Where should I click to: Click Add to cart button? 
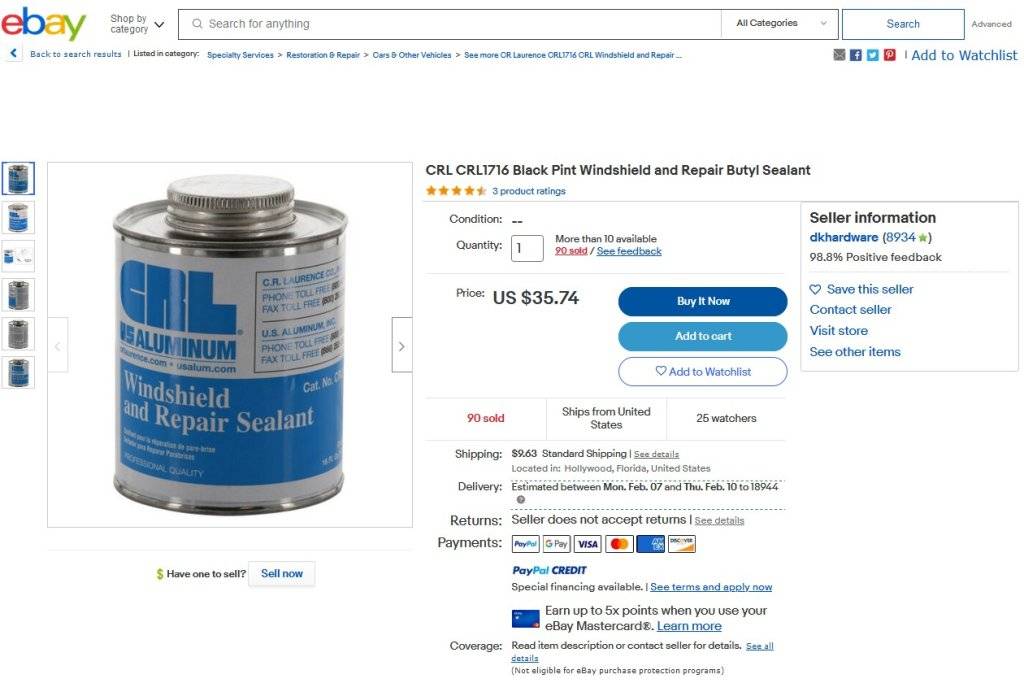pyautogui.click(x=703, y=336)
